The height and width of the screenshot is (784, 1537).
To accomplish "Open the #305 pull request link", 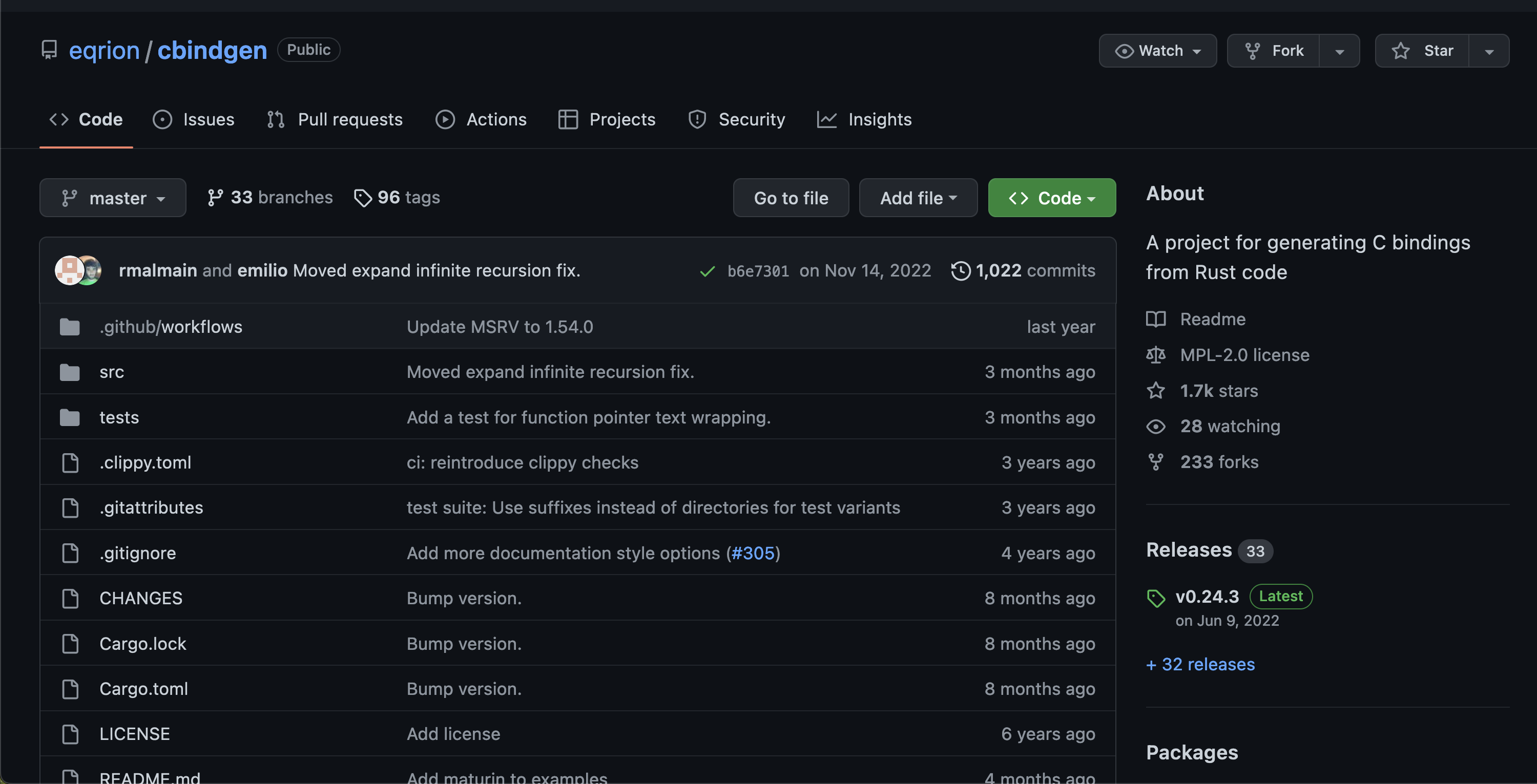I will 753,553.
